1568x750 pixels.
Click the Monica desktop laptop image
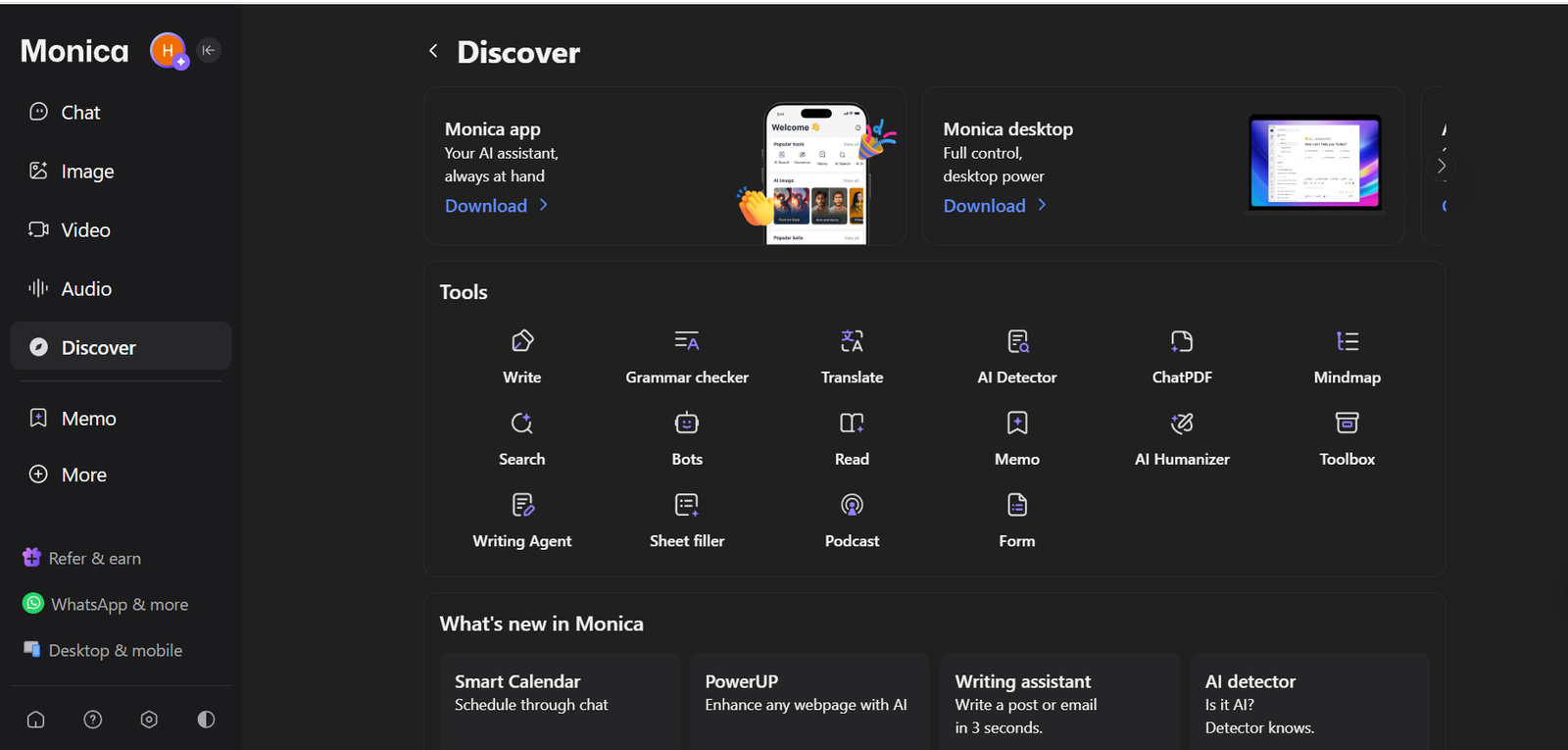pos(1315,164)
